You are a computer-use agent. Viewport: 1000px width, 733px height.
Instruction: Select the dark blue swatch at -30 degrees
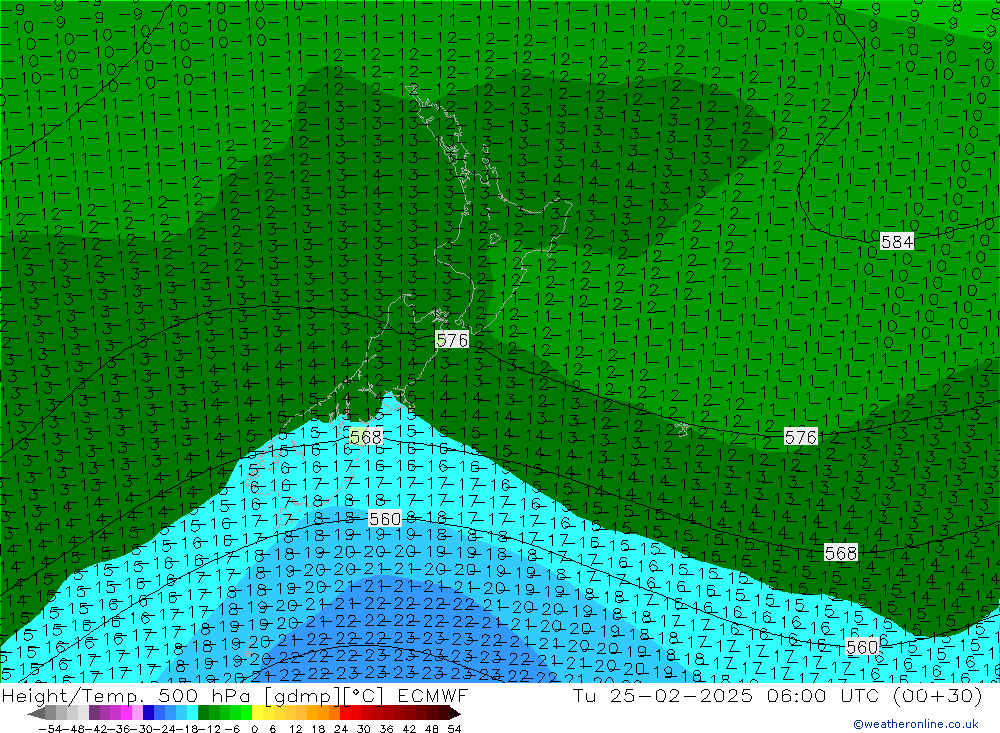coord(149,713)
